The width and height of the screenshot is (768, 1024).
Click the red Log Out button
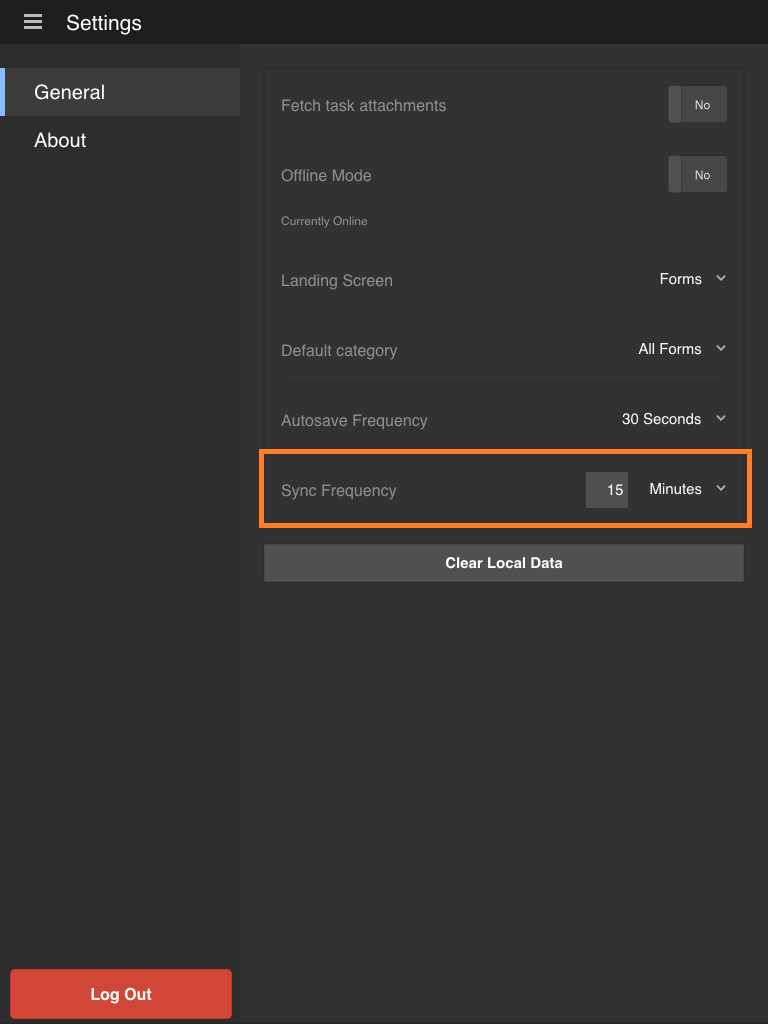[121, 994]
